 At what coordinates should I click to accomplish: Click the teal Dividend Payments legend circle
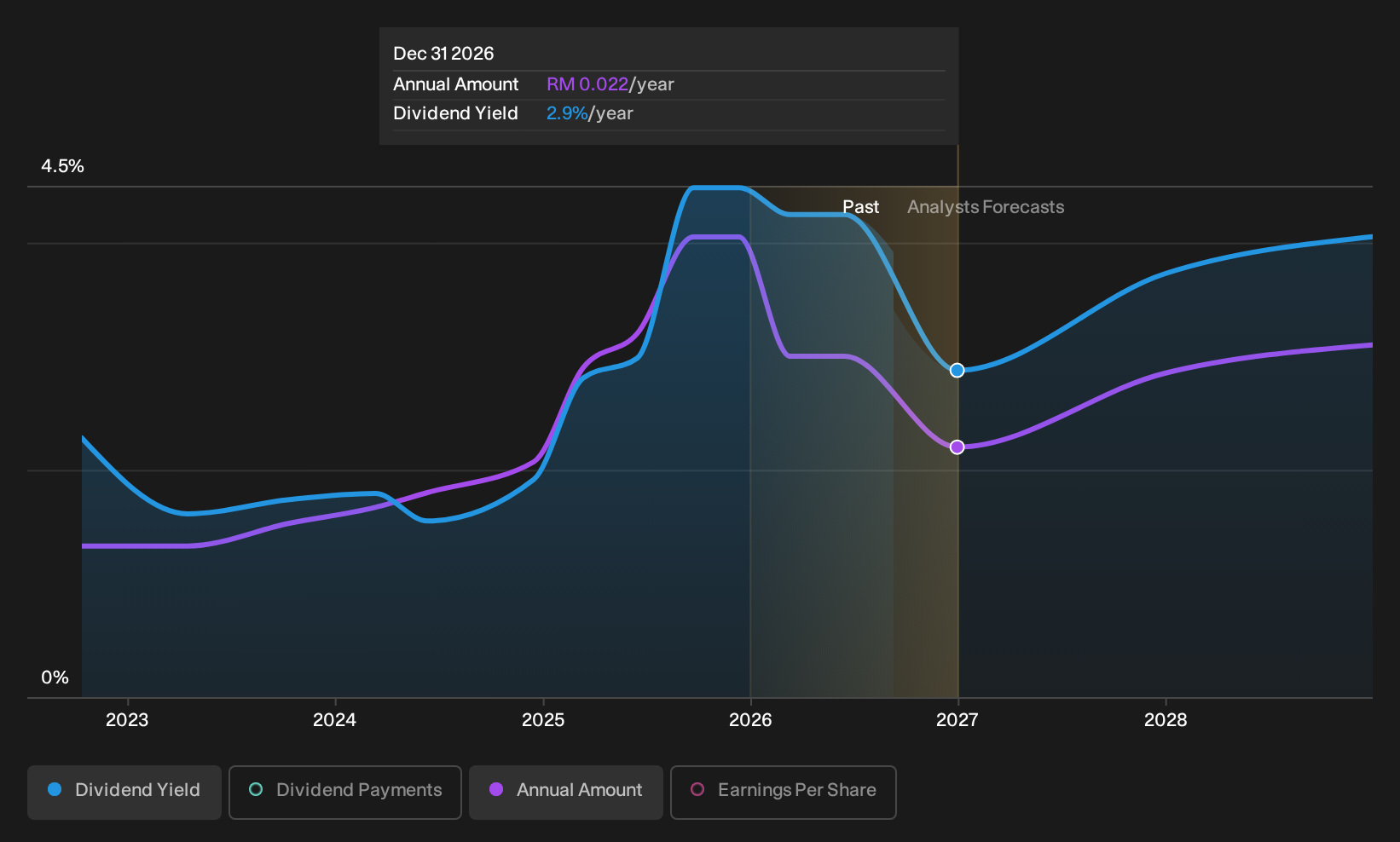256,789
